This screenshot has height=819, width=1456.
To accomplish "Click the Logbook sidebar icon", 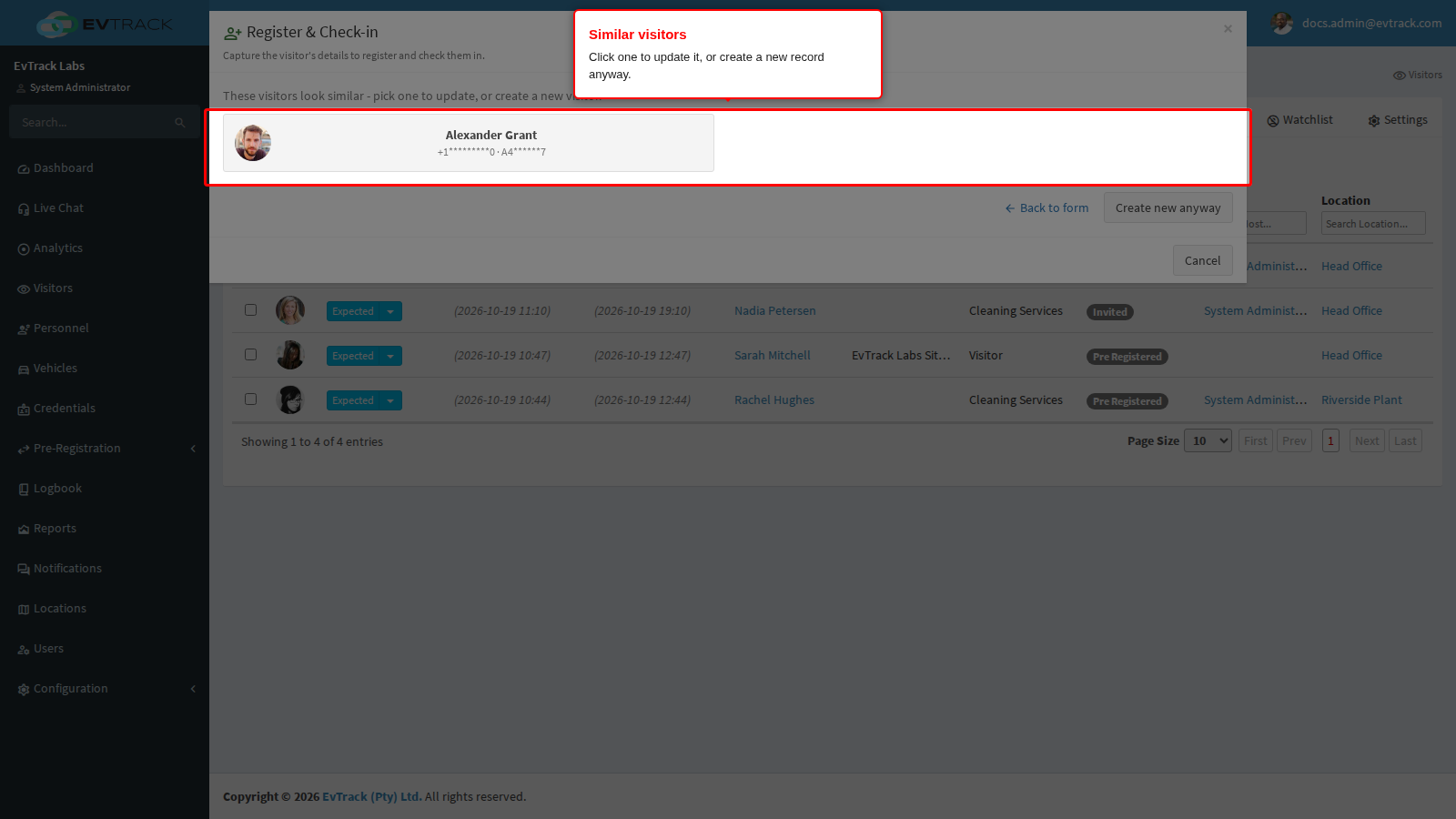I will [x=24, y=490].
